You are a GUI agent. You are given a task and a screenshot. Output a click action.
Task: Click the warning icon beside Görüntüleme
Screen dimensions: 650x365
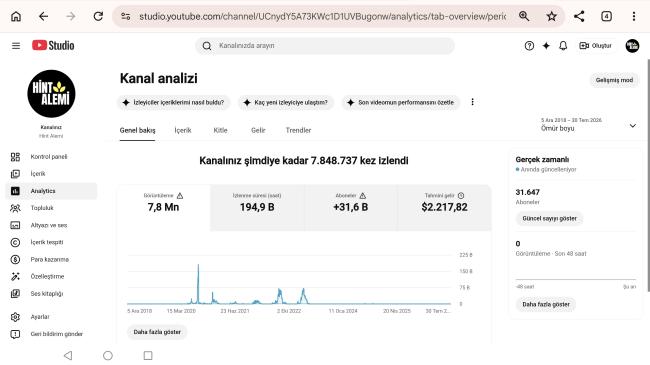click(x=180, y=195)
